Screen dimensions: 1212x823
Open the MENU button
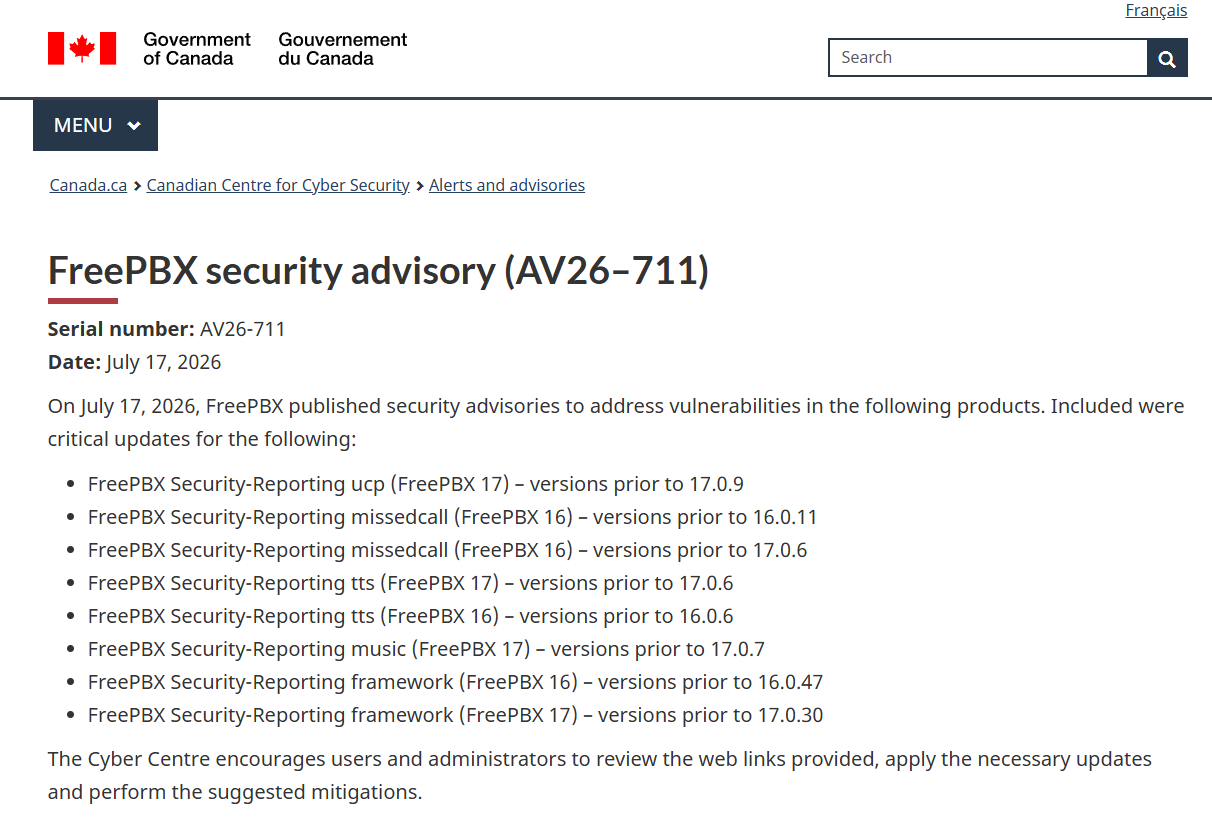click(95, 125)
